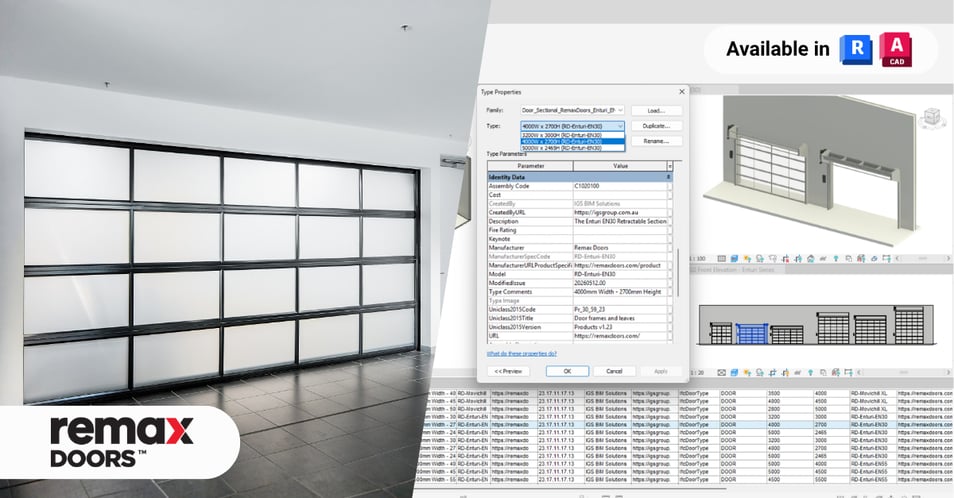Click the ViewCube in the 3D view
The image size is (954, 498).
(931, 117)
